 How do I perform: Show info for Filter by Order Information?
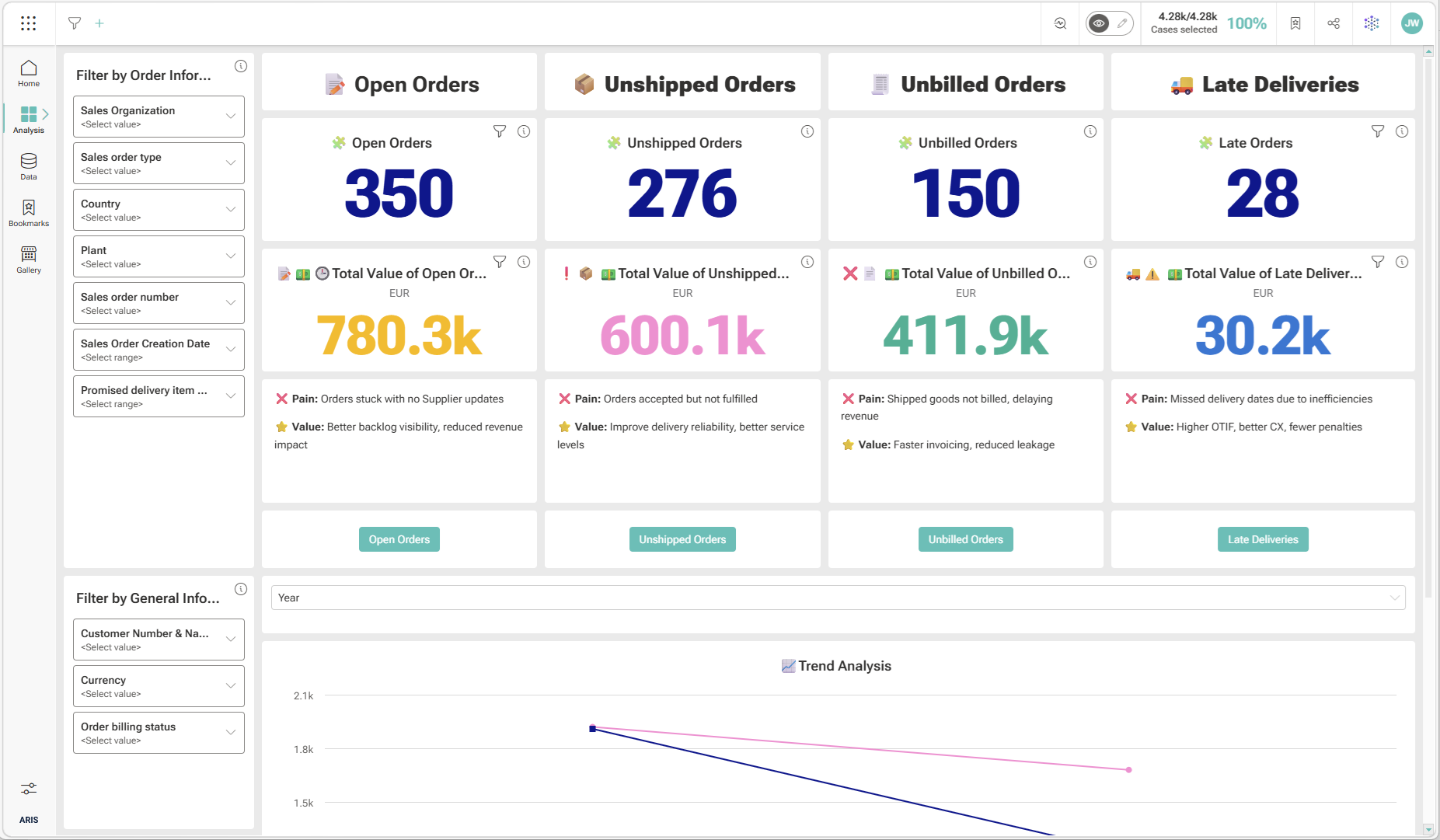[241, 66]
